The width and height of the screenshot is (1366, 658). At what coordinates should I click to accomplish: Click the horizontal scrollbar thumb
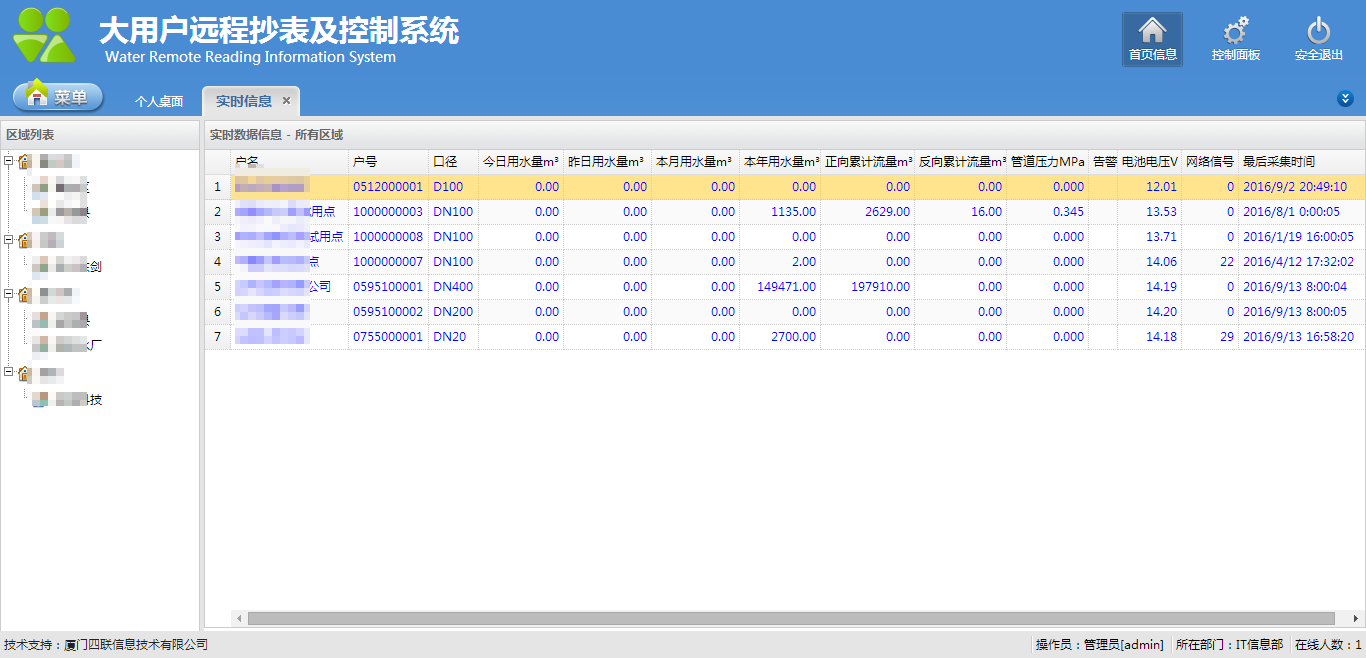click(791, 618)
